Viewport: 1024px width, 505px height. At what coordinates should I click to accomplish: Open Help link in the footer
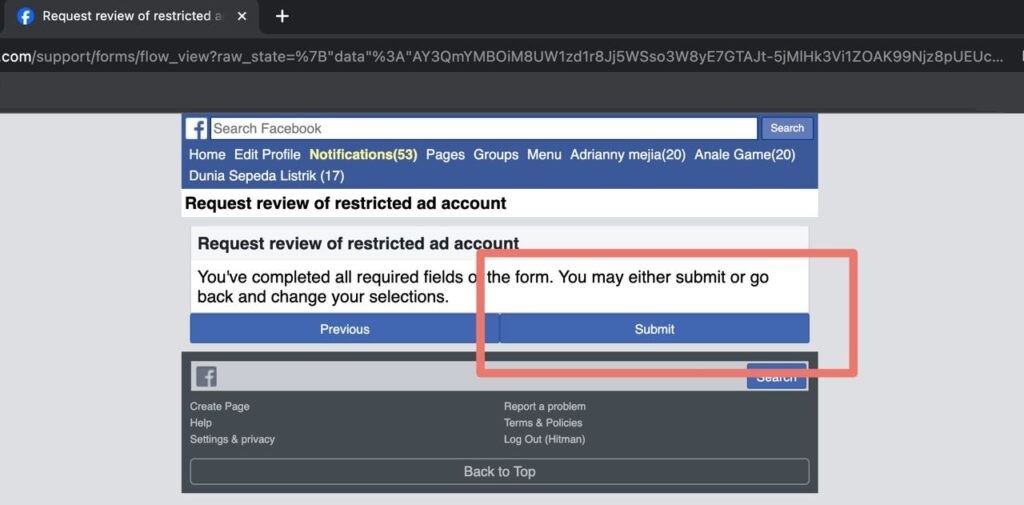(x=200, y=423)
